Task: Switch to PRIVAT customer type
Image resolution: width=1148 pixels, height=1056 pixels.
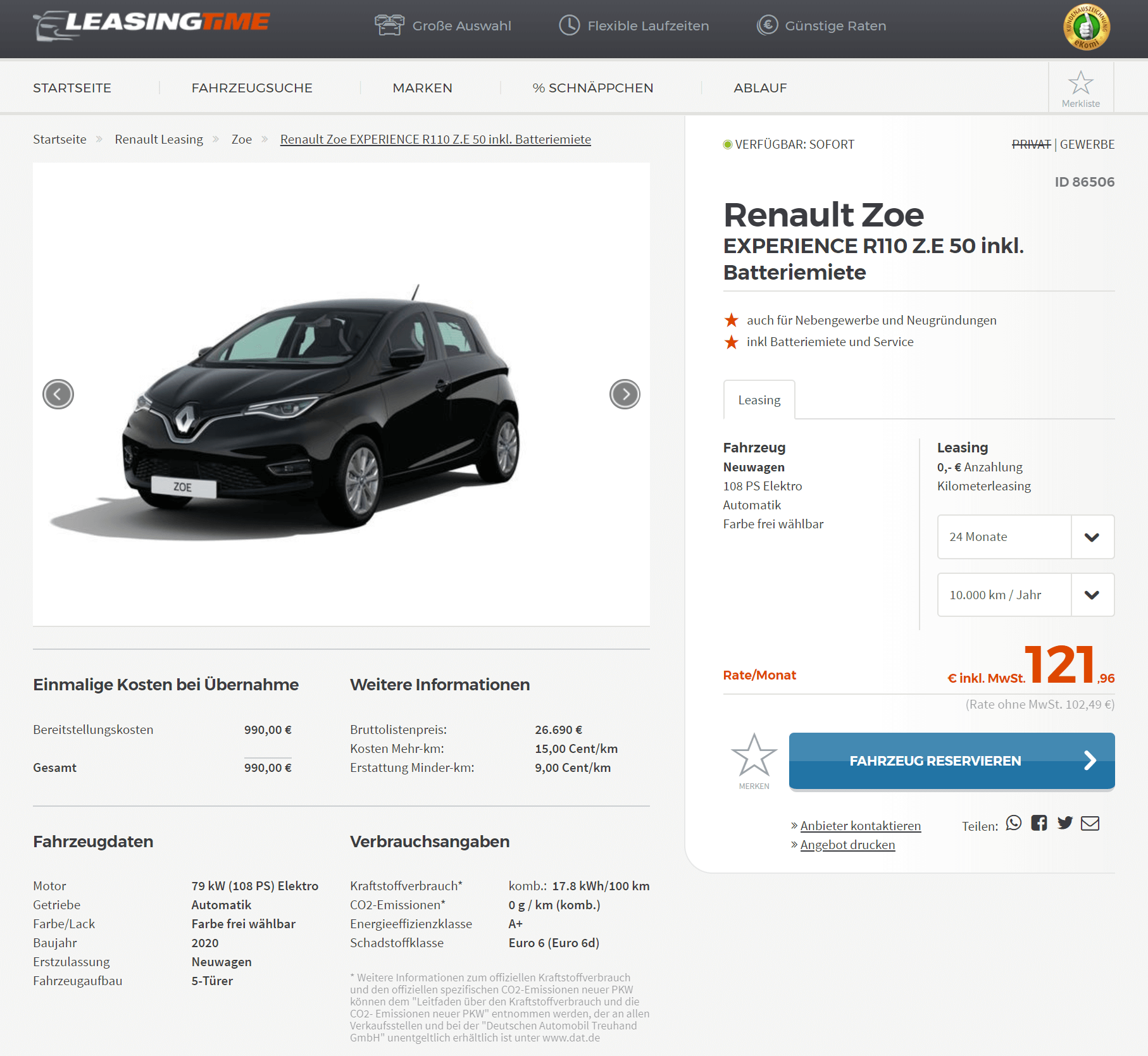Action: [1031, 144]
